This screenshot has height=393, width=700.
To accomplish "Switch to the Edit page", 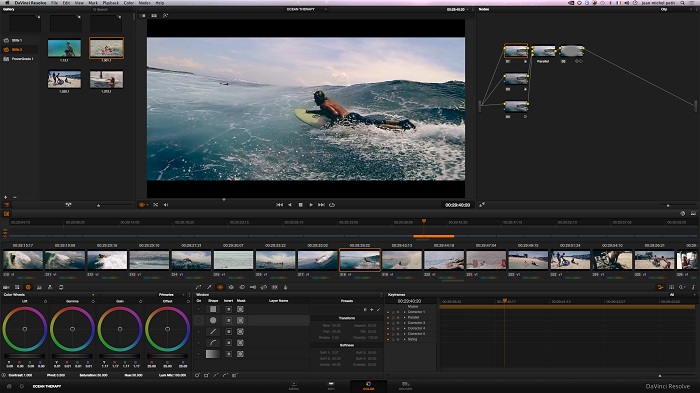I will pos(331,386).
